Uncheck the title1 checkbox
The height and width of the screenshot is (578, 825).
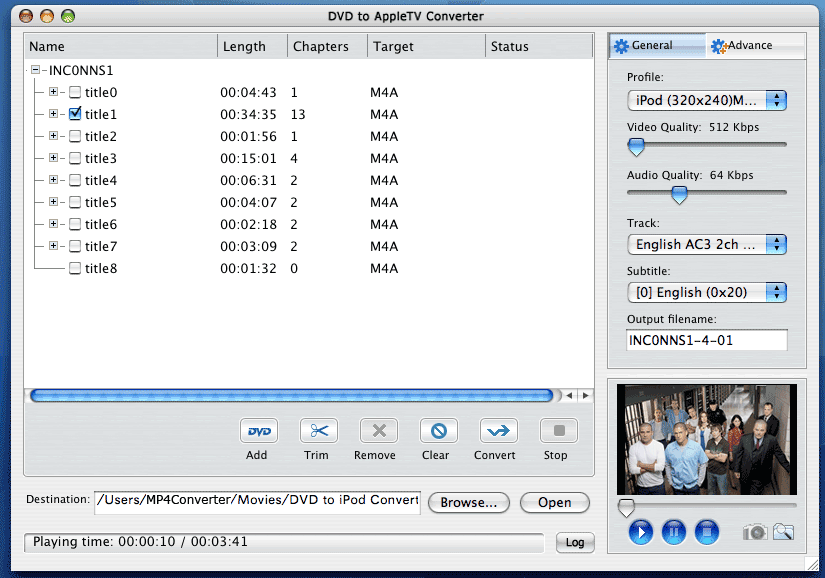point(75,114)
